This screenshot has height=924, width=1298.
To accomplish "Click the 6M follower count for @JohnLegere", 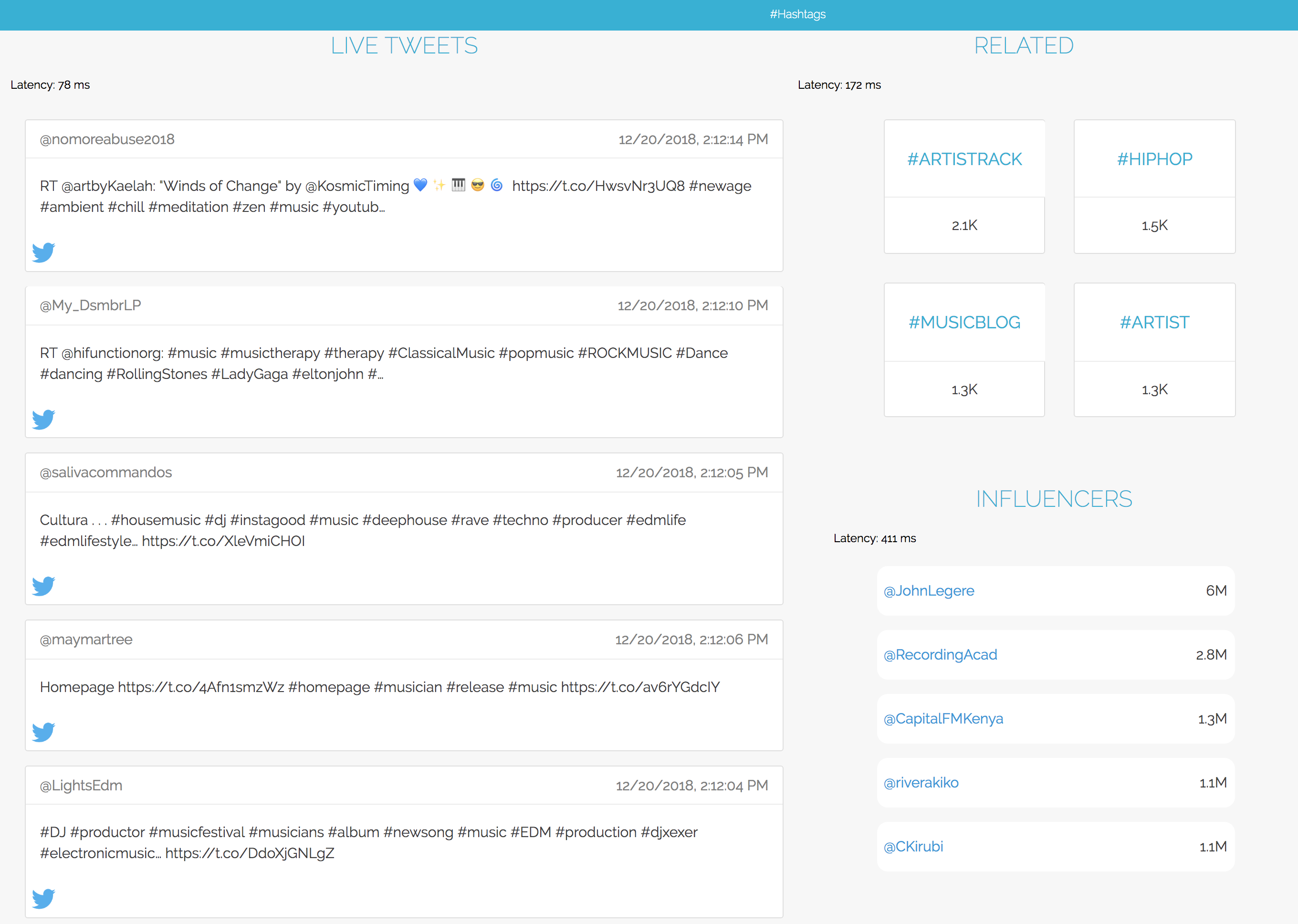I will tap(1216, 590).
